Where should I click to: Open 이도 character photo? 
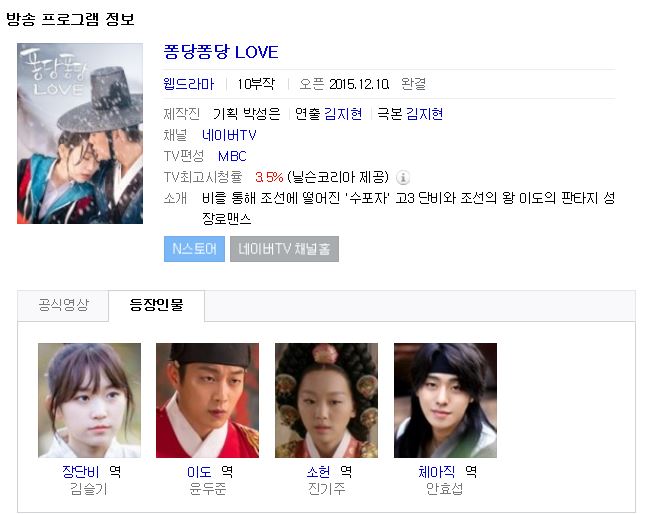click(x=207, y=400)
